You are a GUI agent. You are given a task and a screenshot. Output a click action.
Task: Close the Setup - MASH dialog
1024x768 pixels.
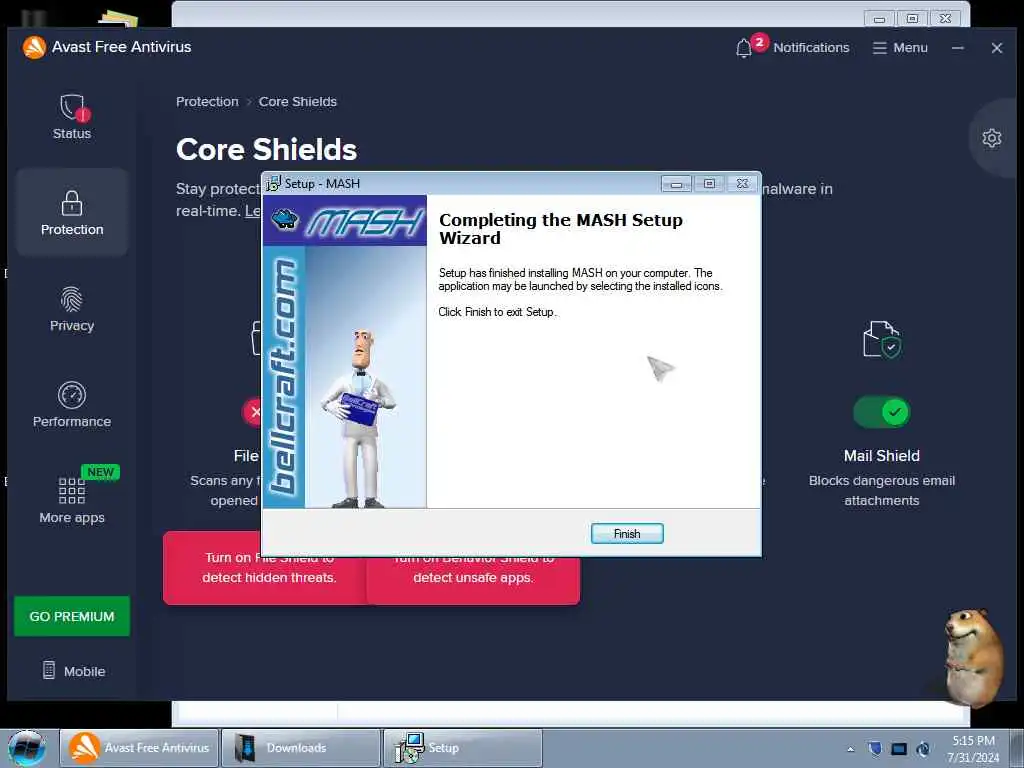pos(743,184)
